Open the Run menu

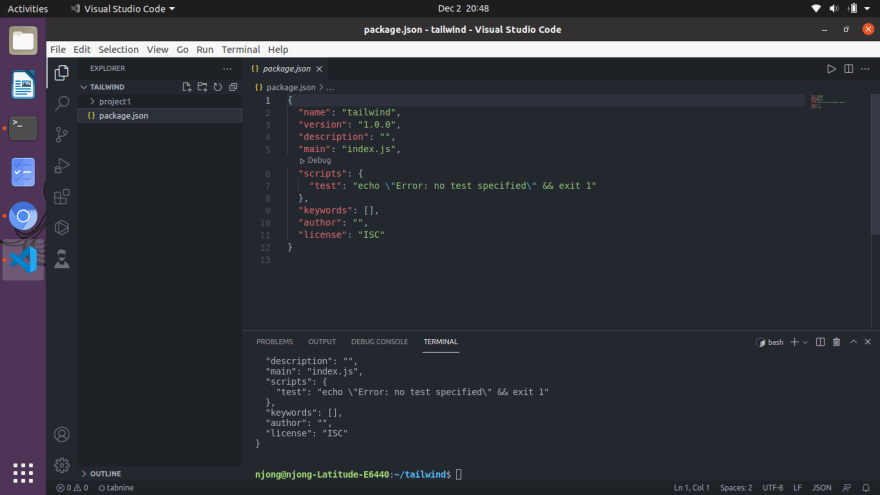pyautogui.click(x=205, y=49)
